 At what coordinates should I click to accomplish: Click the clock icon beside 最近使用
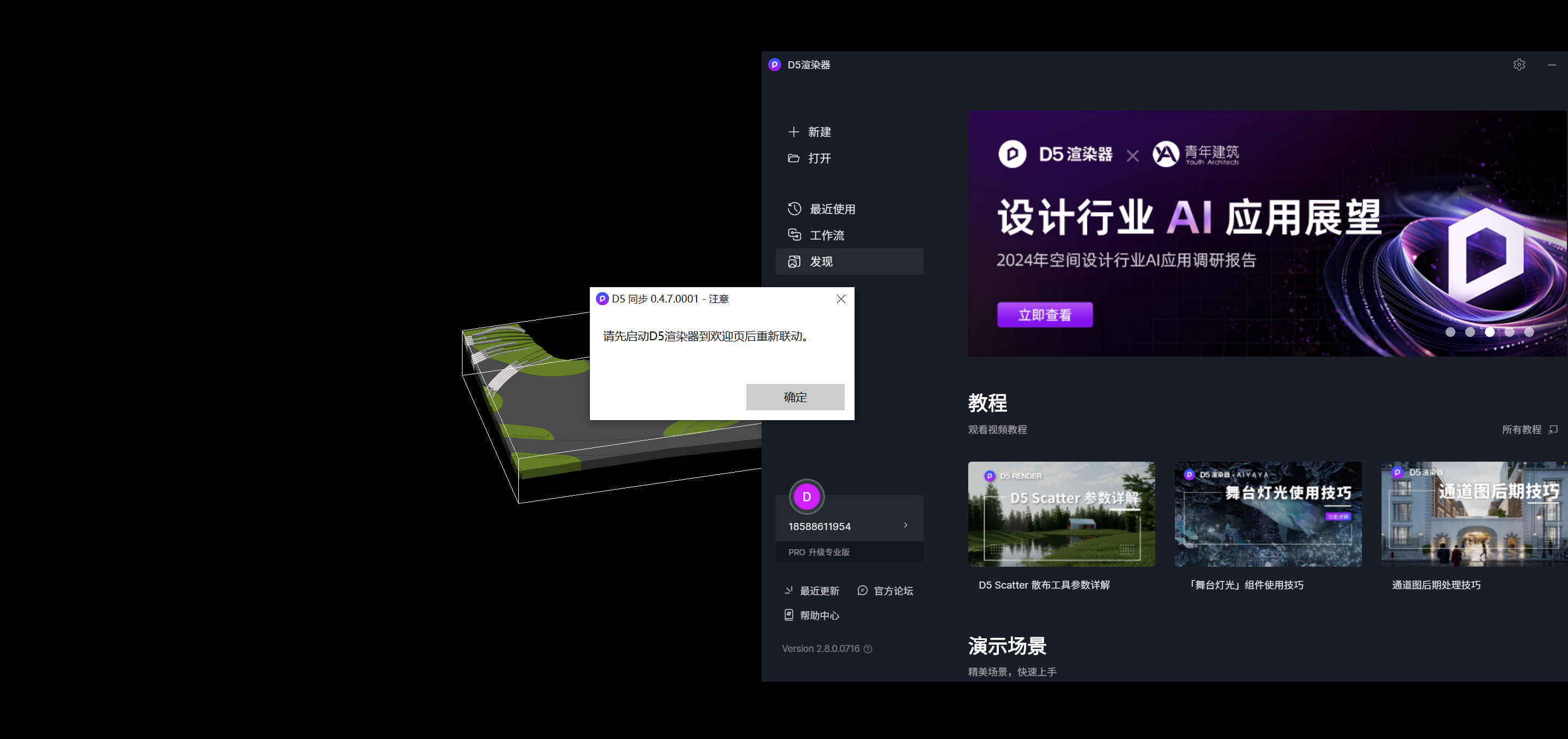[x=794, y=208]
